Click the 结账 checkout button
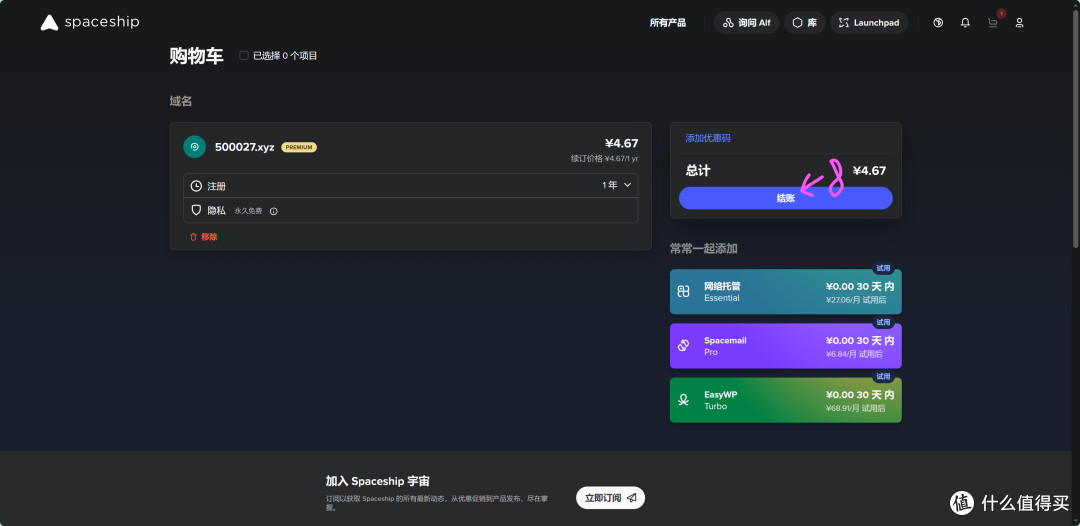1080x526 pixels. tap(786, 198)
